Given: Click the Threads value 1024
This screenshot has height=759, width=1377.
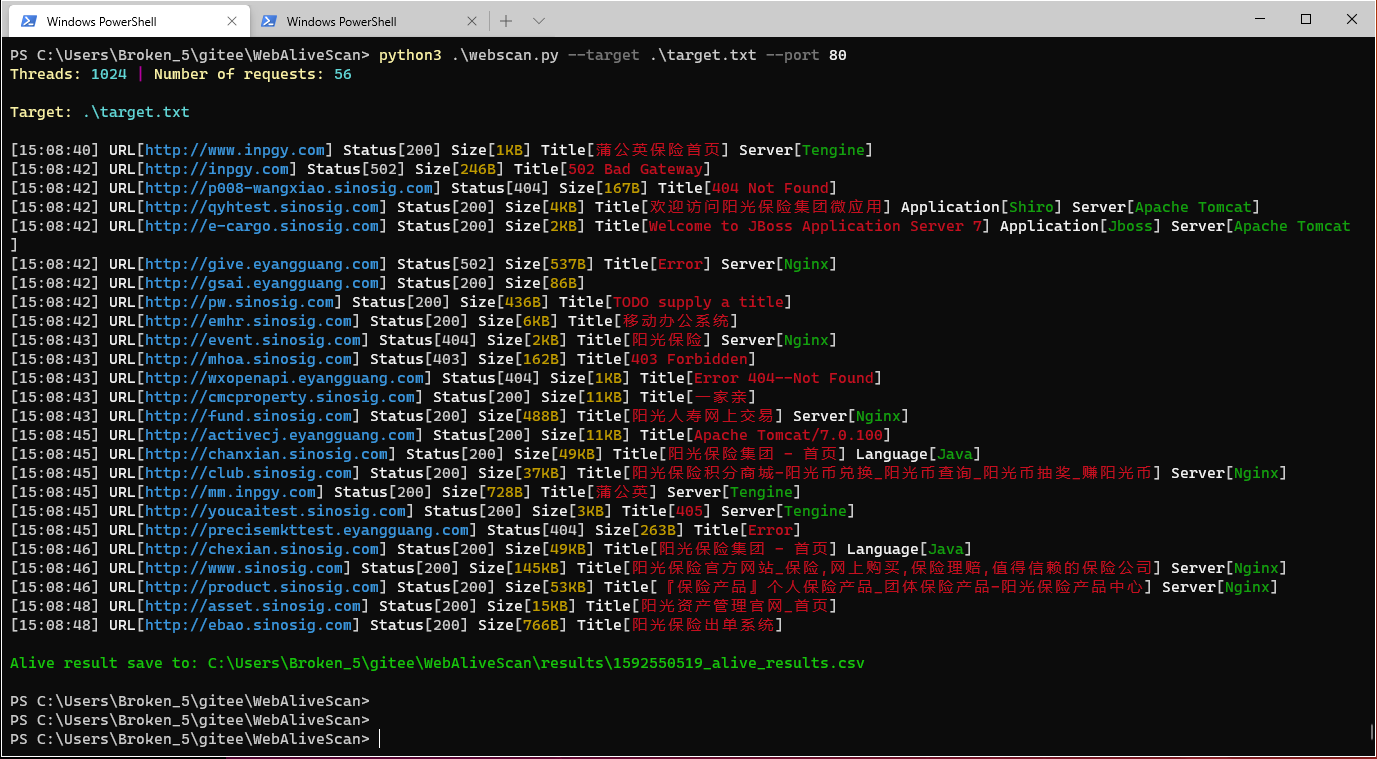Looking at the screenshot, I should [109, 74].
